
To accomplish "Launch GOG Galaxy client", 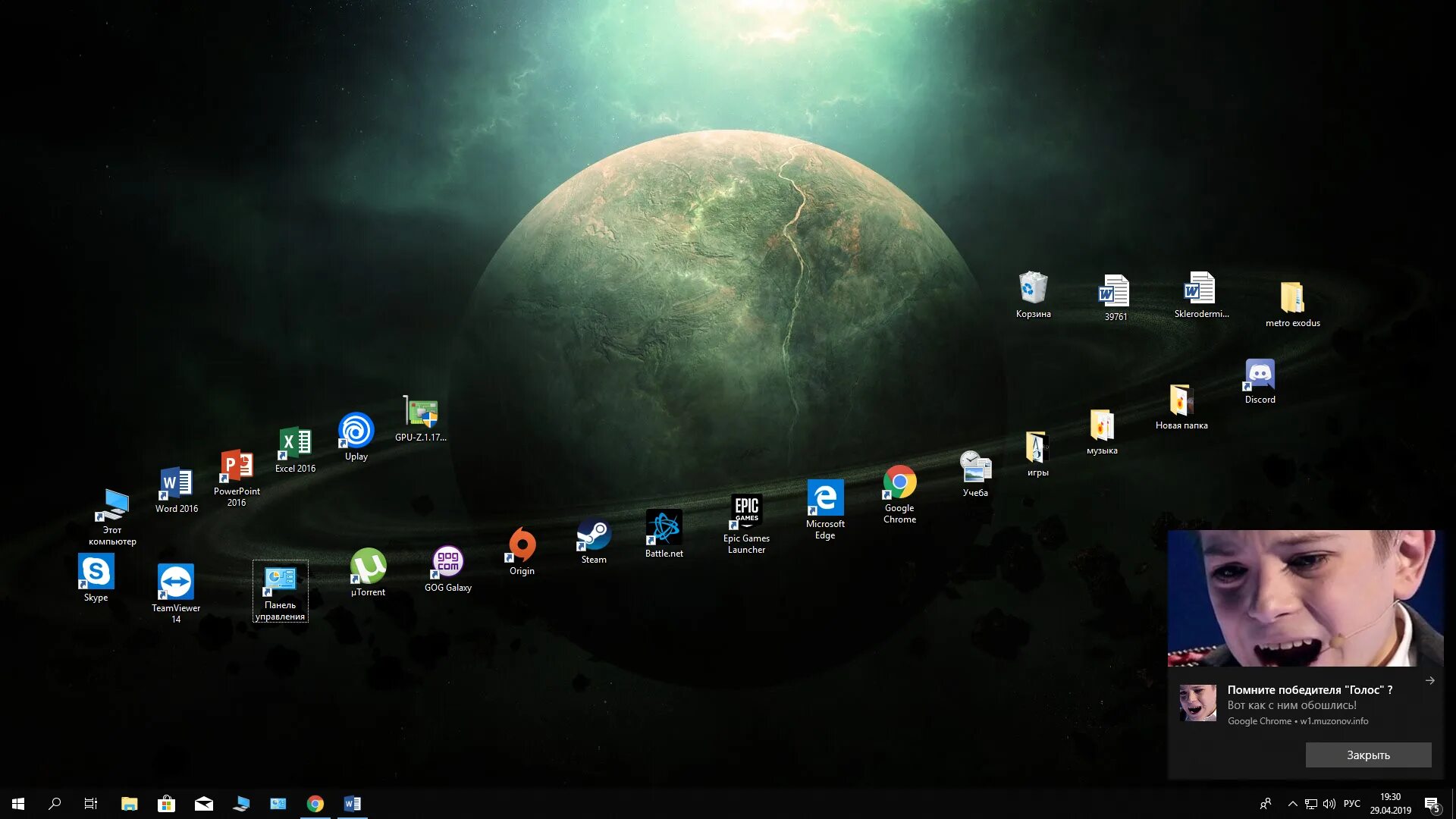I will [x=448, y=568].
